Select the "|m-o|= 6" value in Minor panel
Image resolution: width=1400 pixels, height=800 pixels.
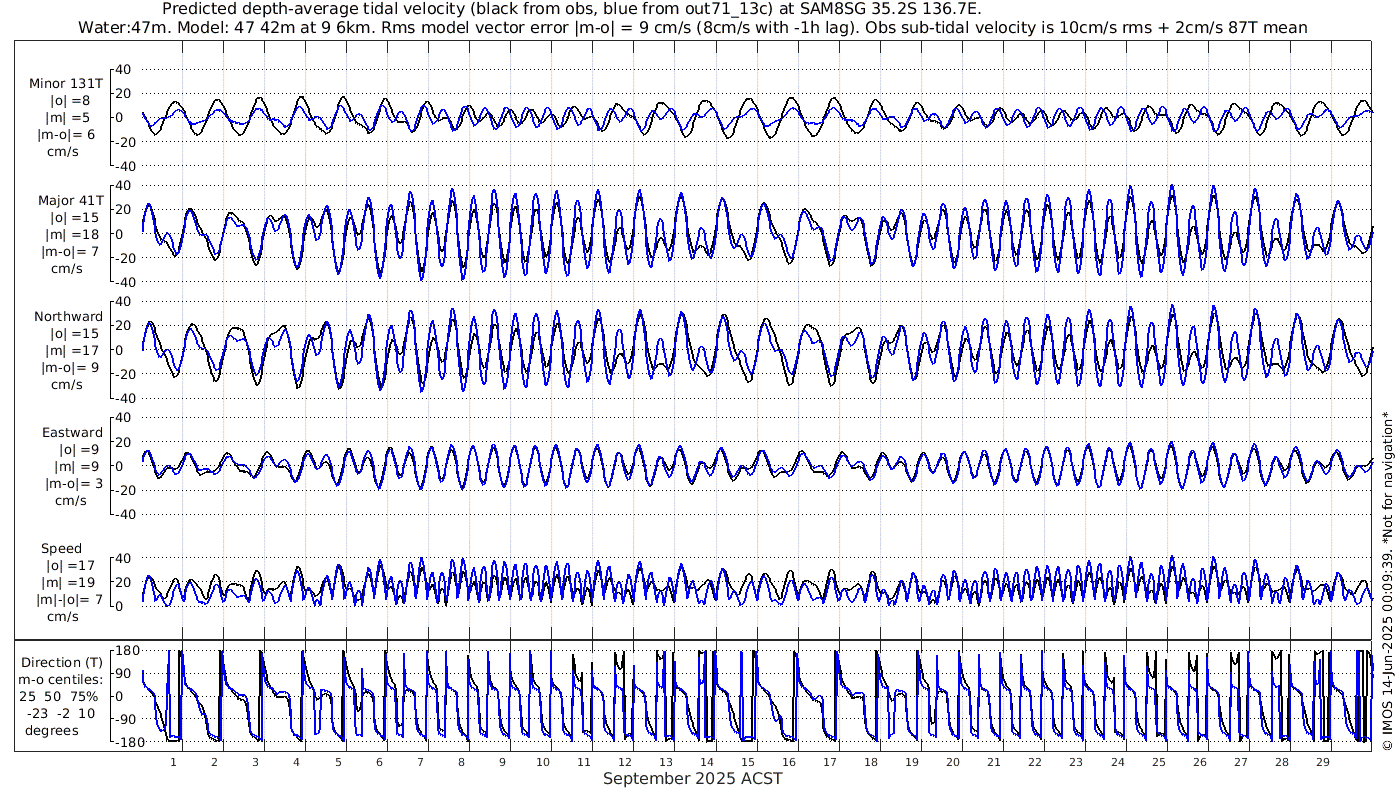click(x=66, y=135)
